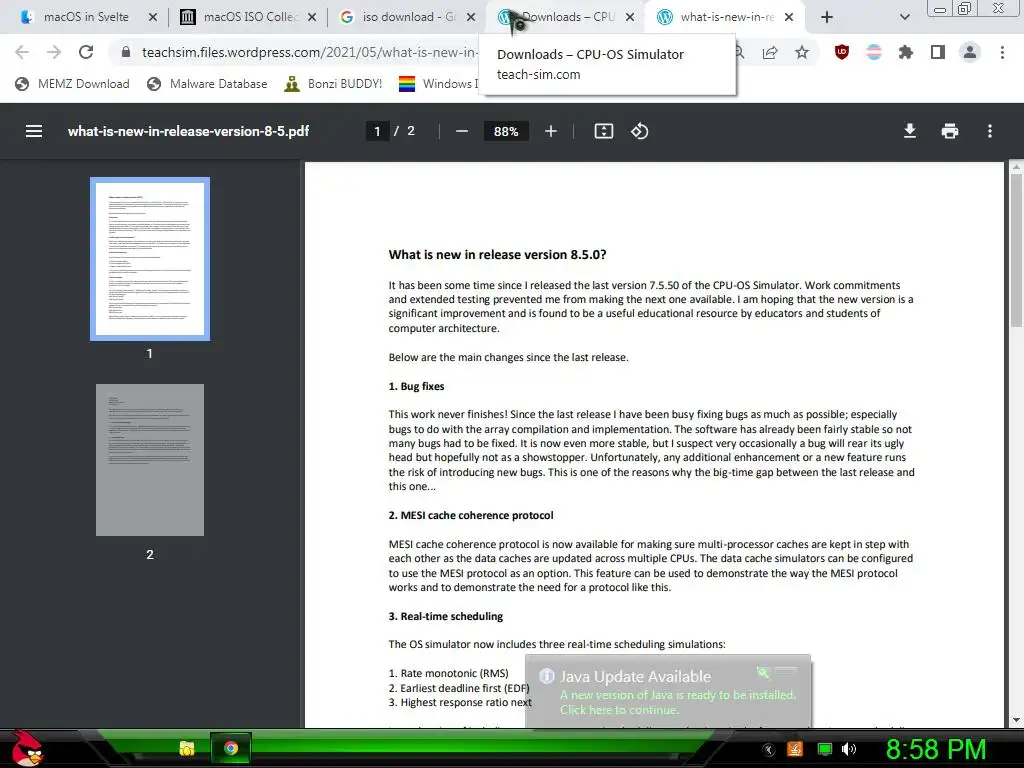Open a new browser tab
The image size is (1024, 768).
point(827,17)
